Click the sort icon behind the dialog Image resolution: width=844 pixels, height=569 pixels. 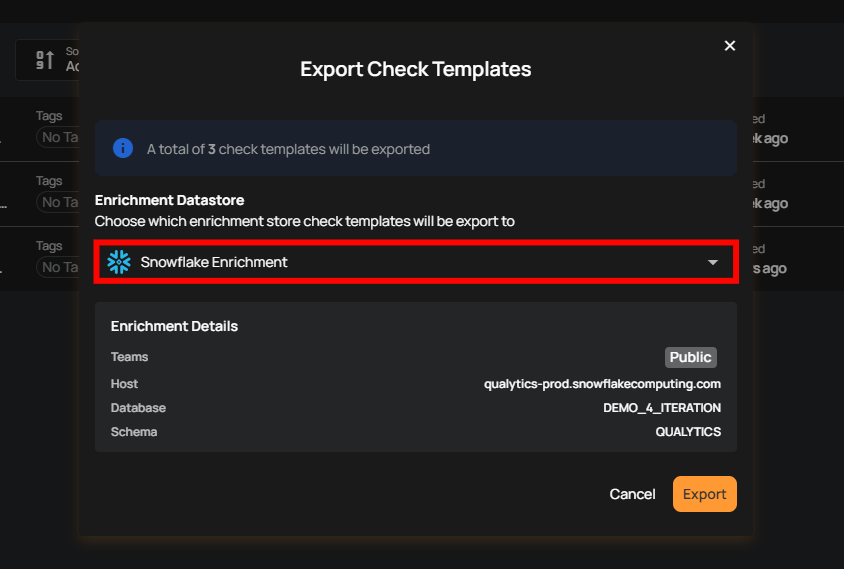point(45,60)
